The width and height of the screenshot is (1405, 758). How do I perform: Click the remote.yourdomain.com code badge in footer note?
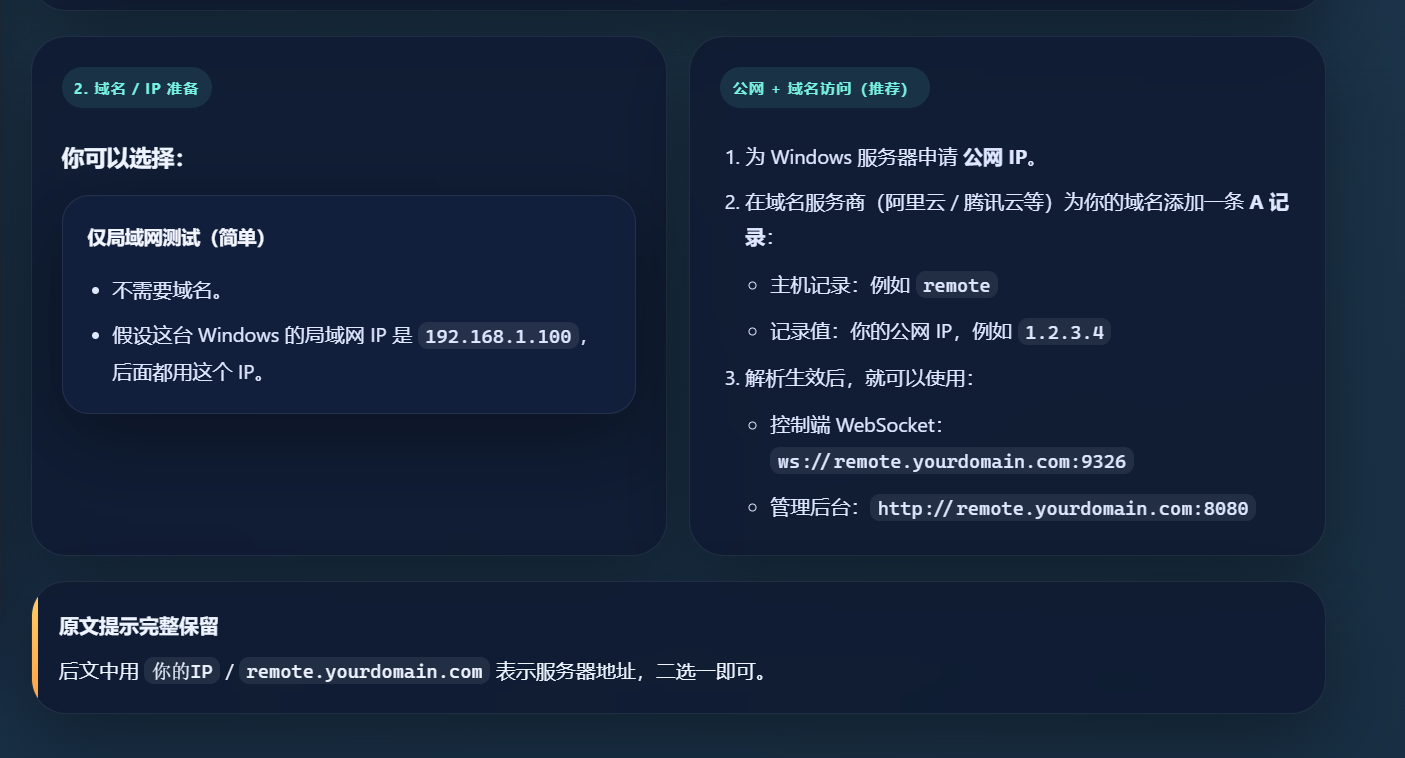pos(364,671)
